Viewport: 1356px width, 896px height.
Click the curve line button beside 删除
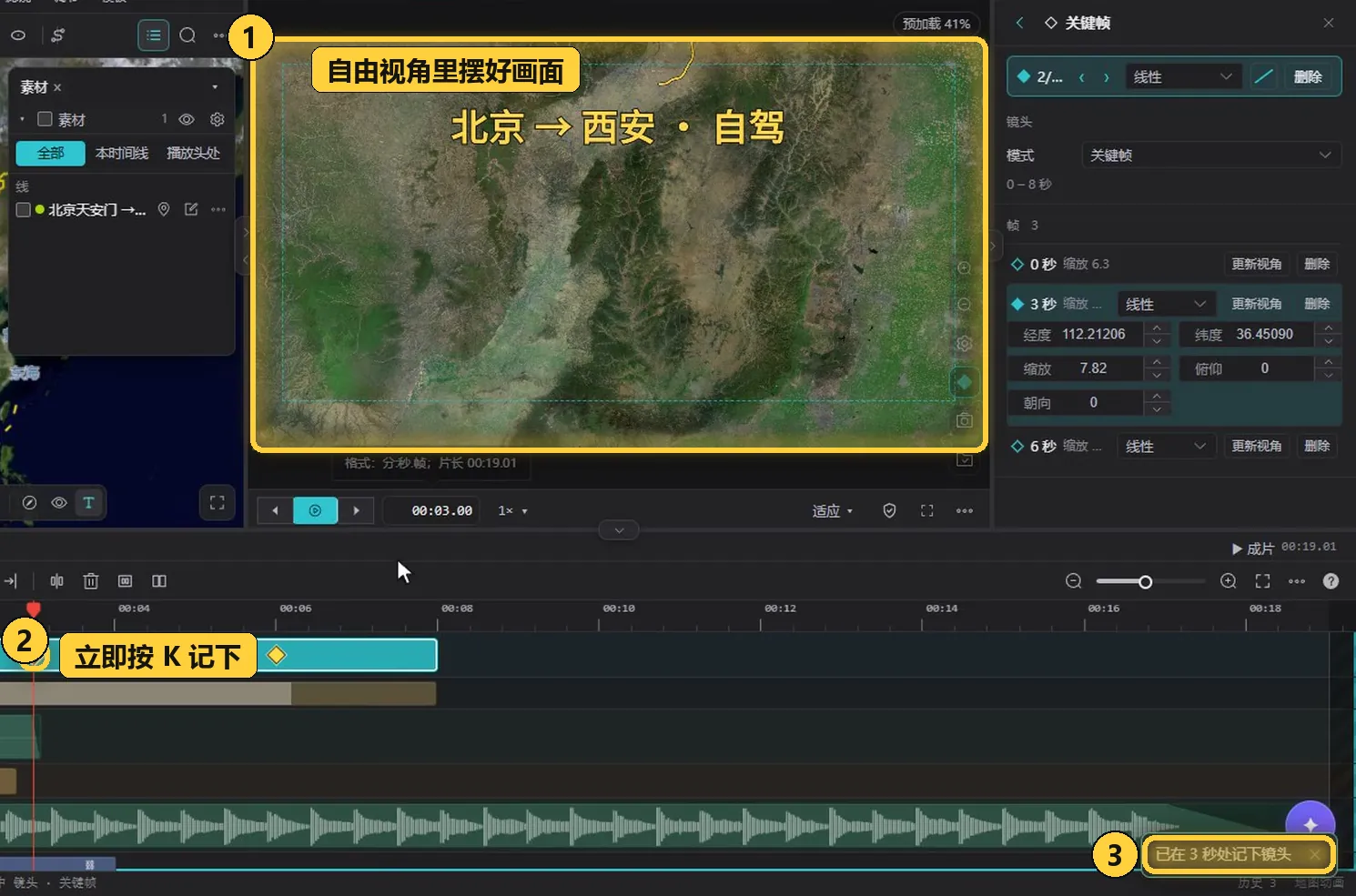(1263, 76)
